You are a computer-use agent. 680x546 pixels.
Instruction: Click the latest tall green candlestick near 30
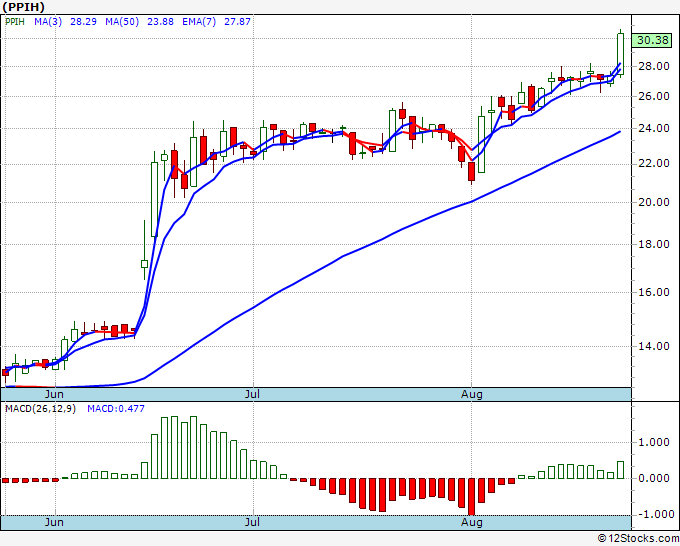(621, 54)
